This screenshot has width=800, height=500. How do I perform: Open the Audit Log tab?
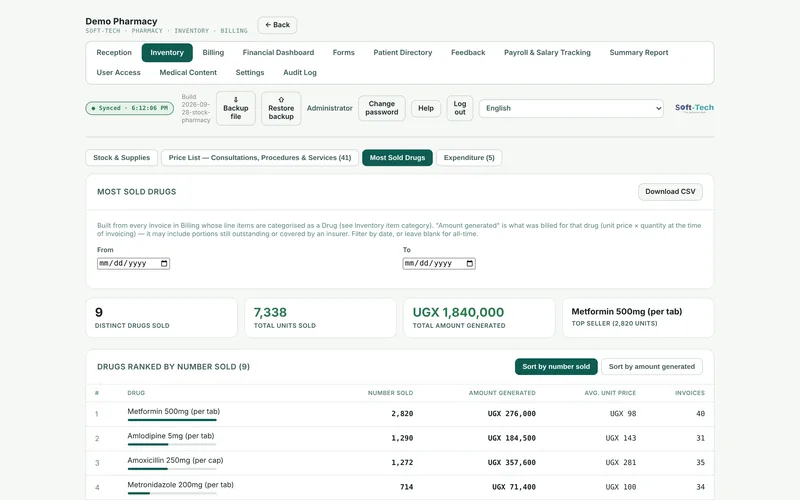[299, 72]
